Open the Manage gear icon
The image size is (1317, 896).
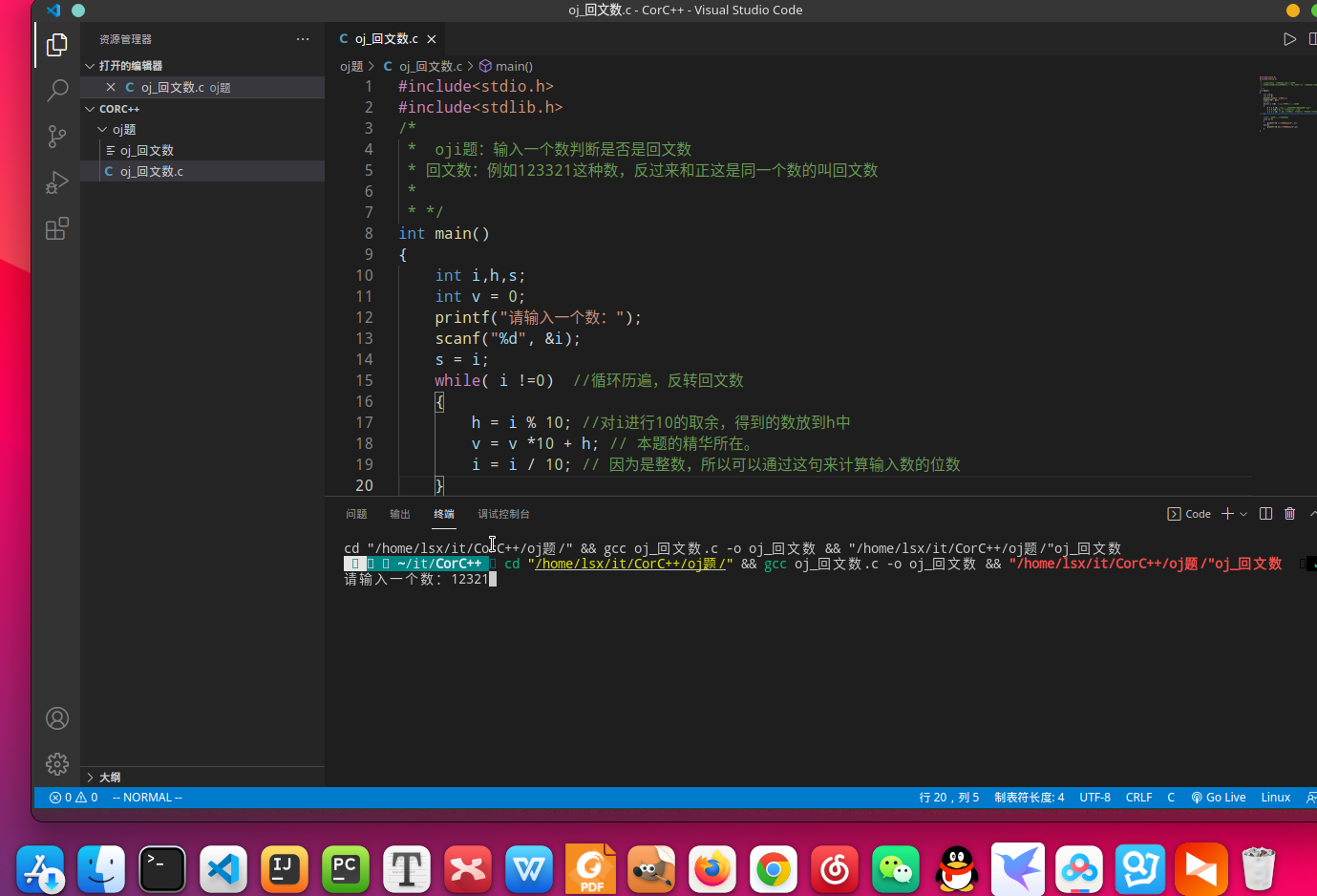pyautogui.click(x=57, y=764)
